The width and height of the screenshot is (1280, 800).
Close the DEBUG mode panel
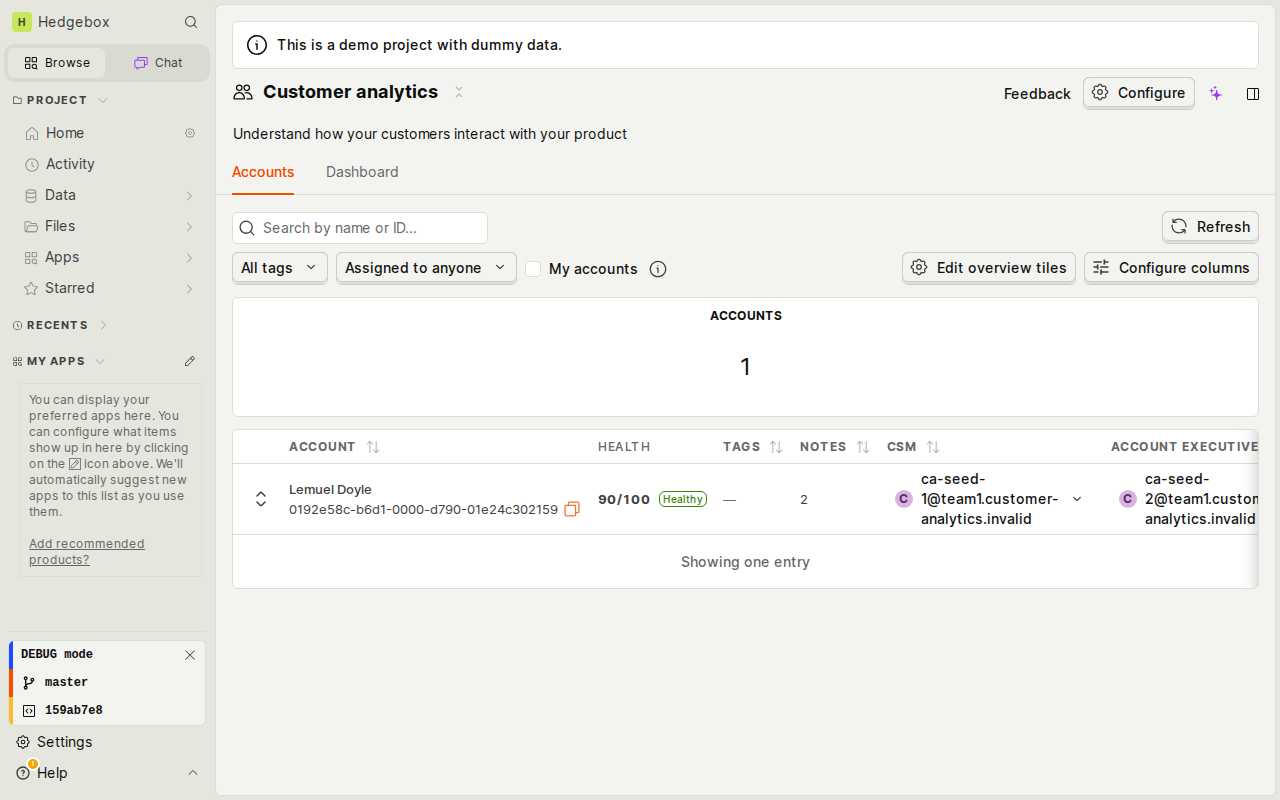pyautogui.click(x=190, y=655)
